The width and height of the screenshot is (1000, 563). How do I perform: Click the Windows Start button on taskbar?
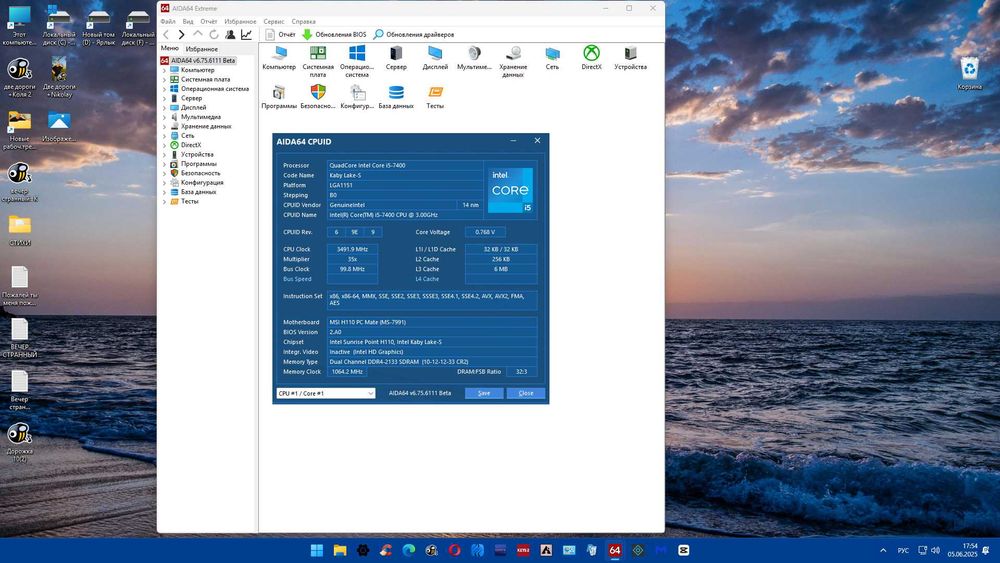(x=317, y=550)
